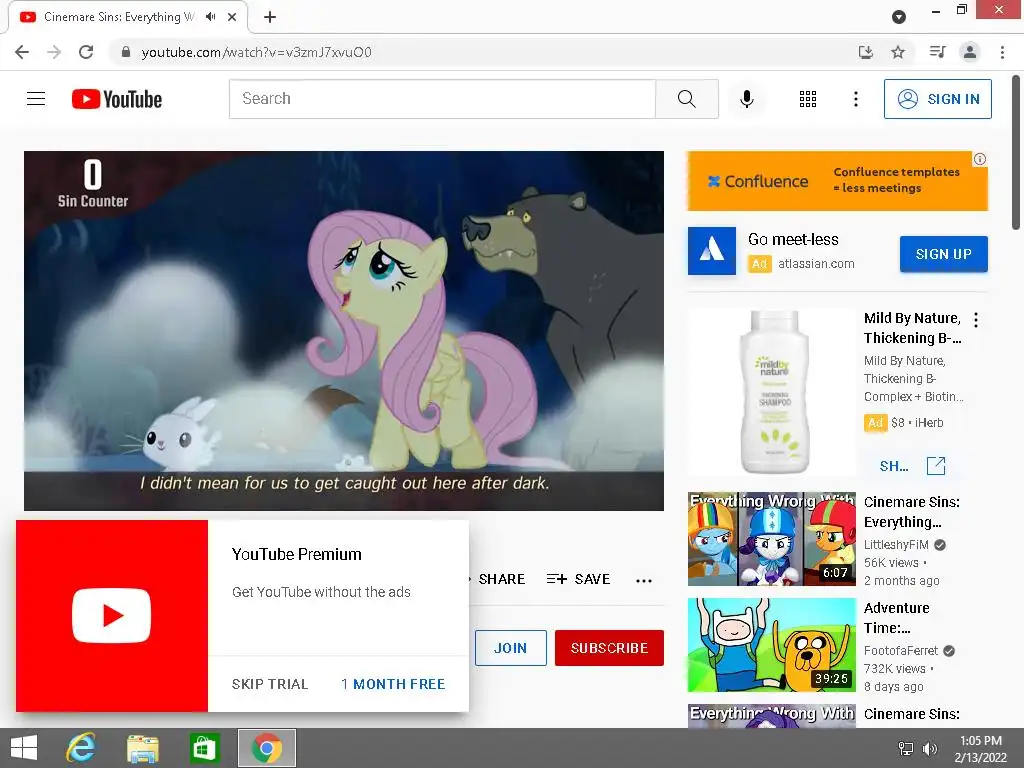1024x768 pixels.
Task: Click the search magnifier button
Action: click(x=686, y=99)
